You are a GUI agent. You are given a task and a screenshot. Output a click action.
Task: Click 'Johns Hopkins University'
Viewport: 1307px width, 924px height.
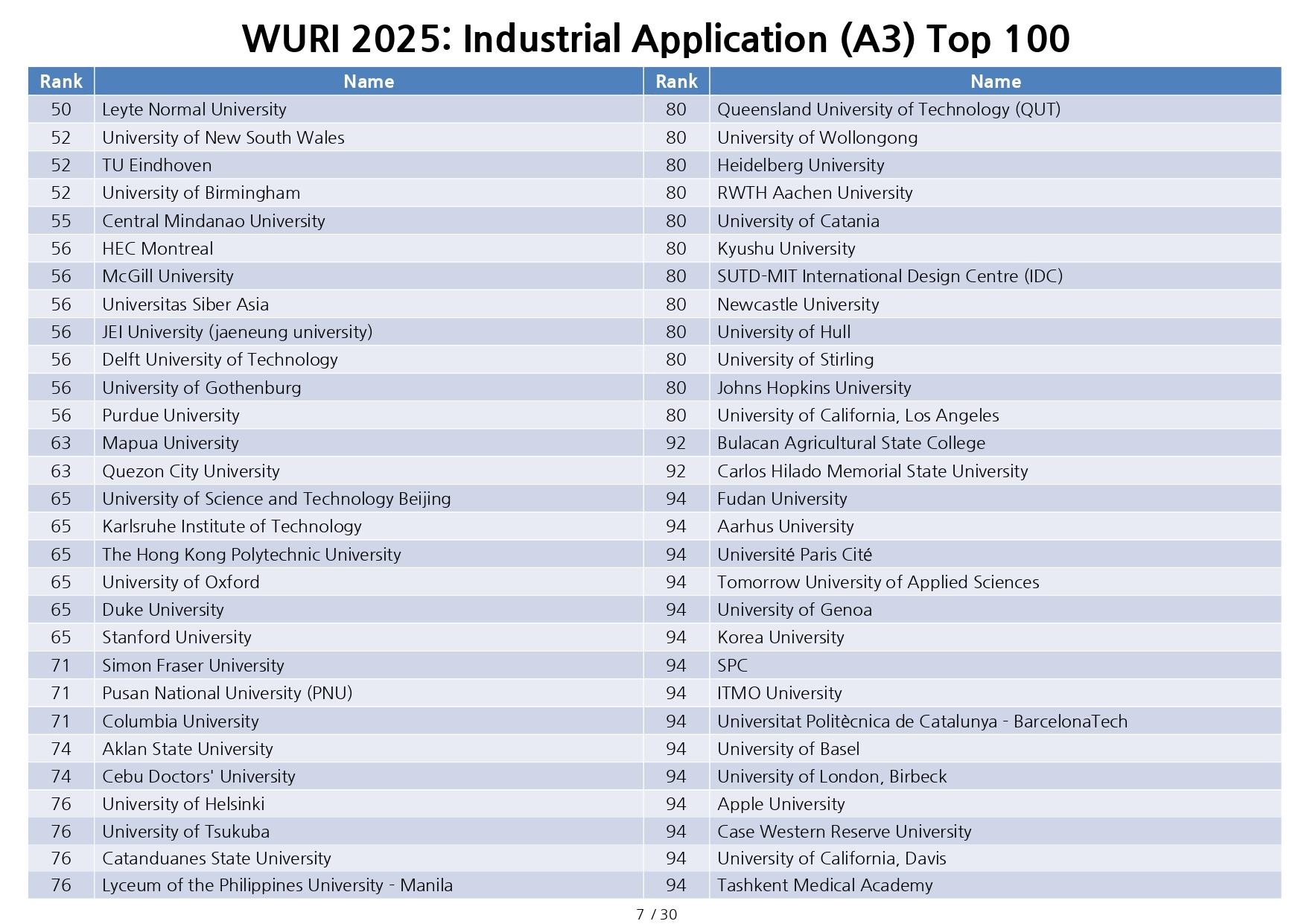[814, 388]
